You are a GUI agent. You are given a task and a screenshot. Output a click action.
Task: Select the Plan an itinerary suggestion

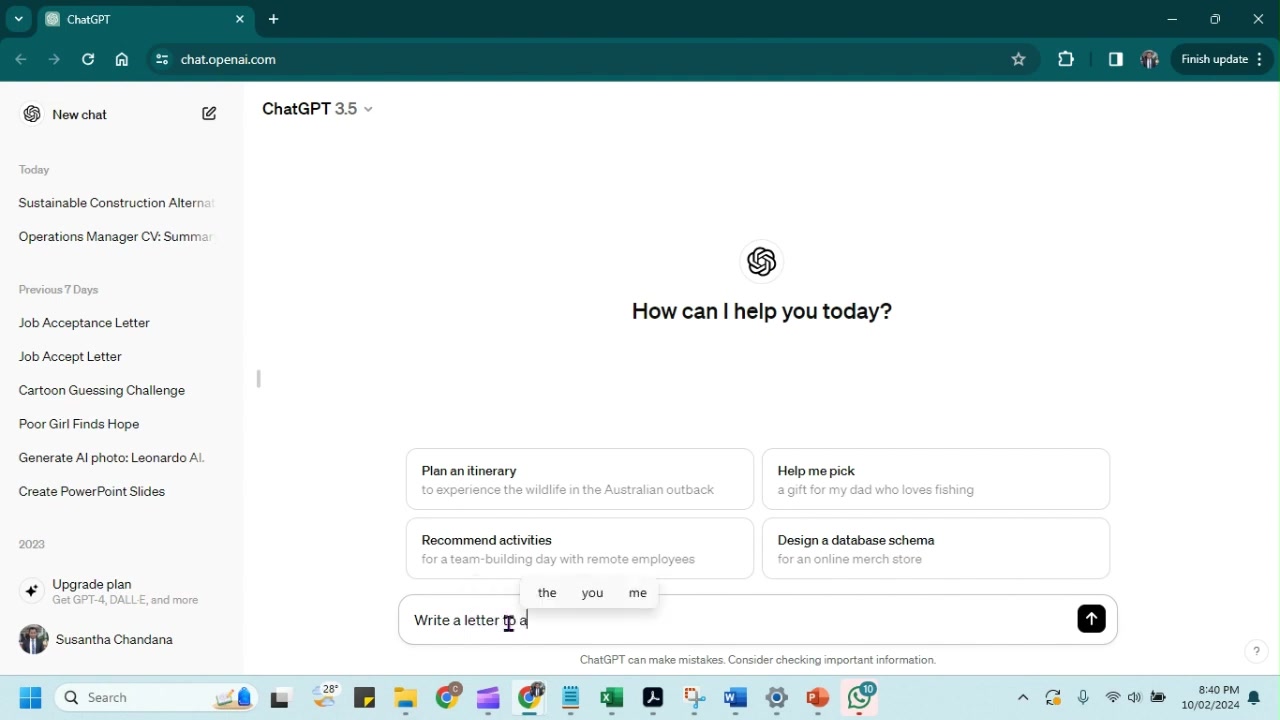pos(580,480)
